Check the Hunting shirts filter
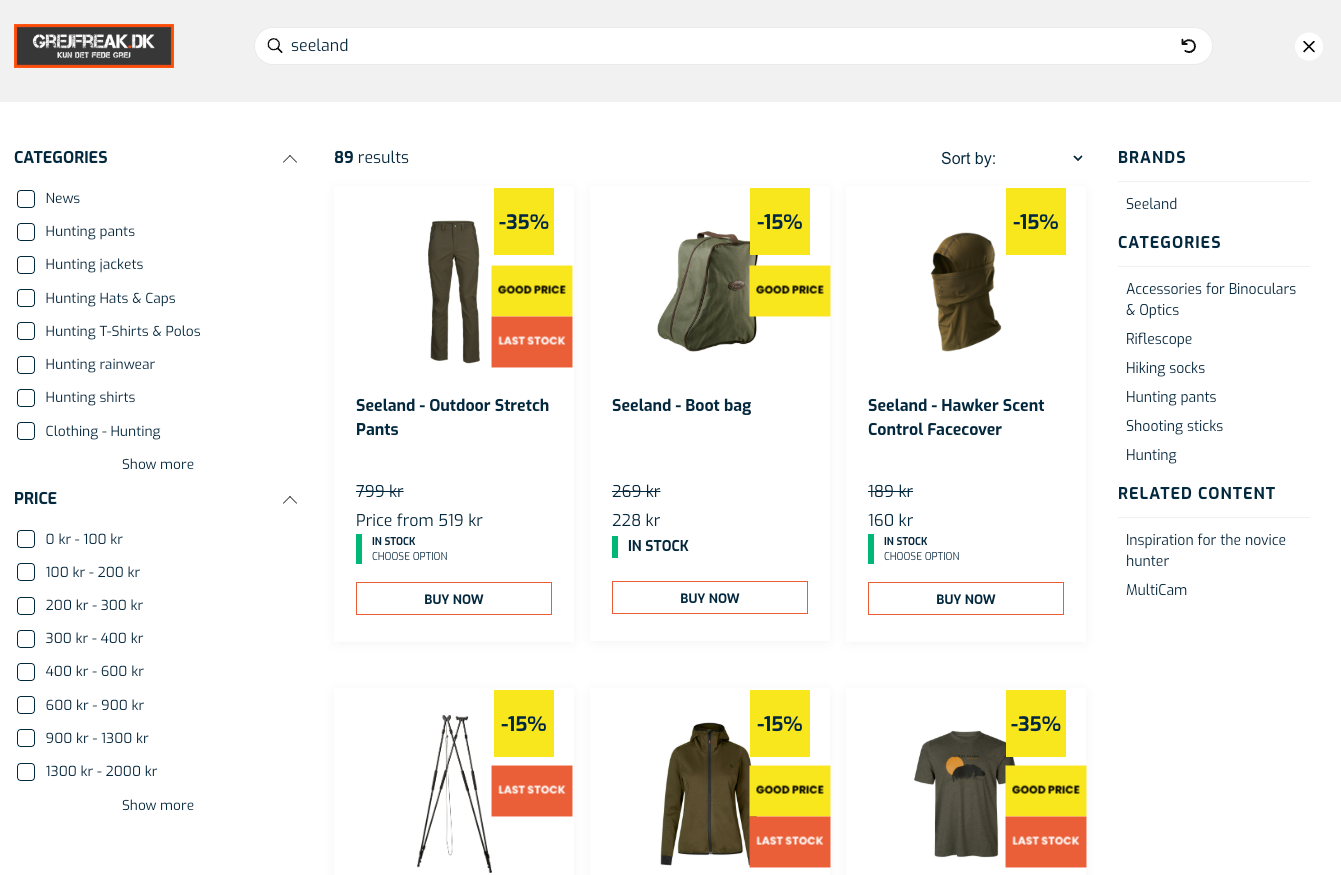Viewport: 1341px width, 875px height. (x=26, y=397)
